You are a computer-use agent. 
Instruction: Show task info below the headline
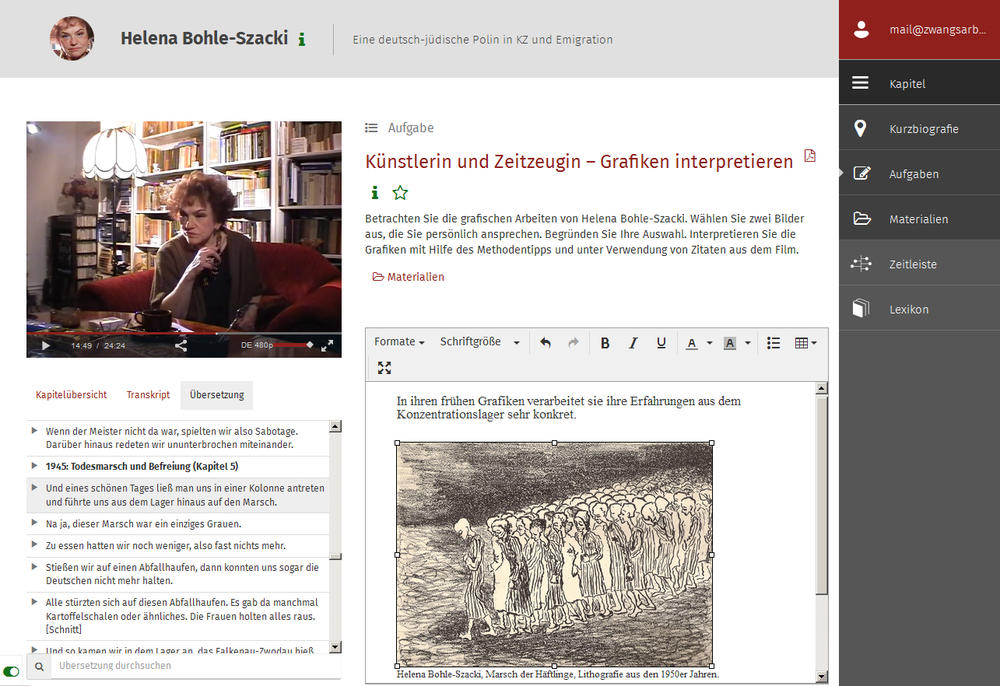tap(375, 192)
